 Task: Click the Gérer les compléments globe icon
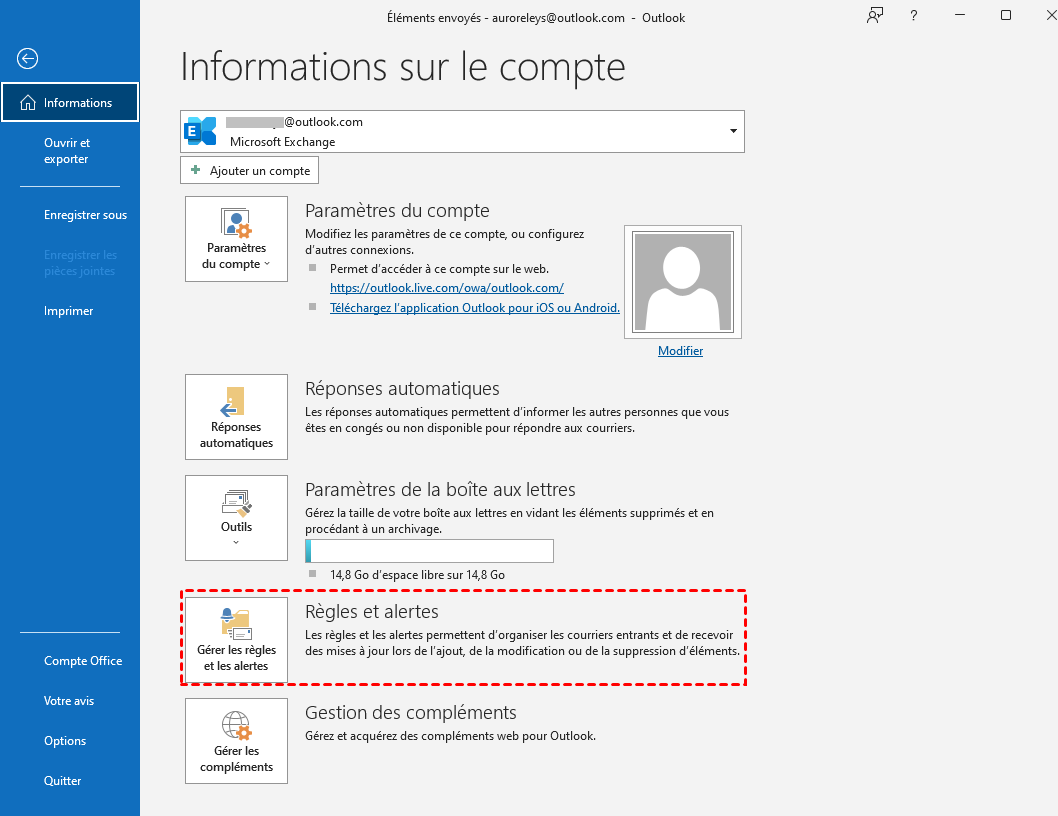237,726
